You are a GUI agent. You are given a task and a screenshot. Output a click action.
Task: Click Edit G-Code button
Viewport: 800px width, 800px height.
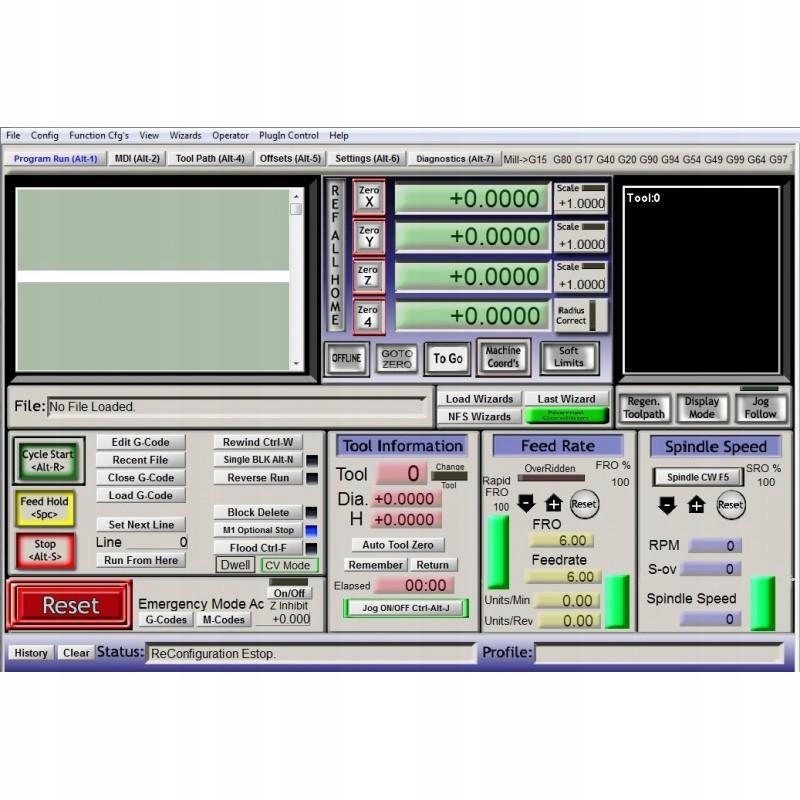pos(140,442)
